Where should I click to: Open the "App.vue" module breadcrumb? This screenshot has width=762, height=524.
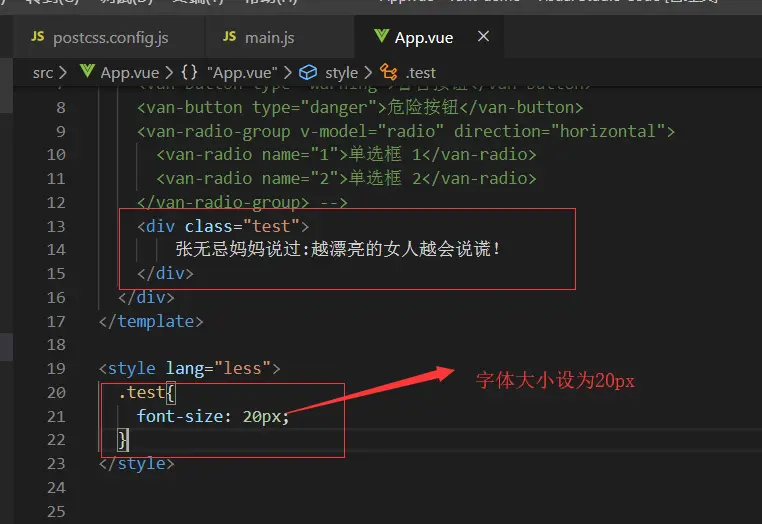[242, 73]
